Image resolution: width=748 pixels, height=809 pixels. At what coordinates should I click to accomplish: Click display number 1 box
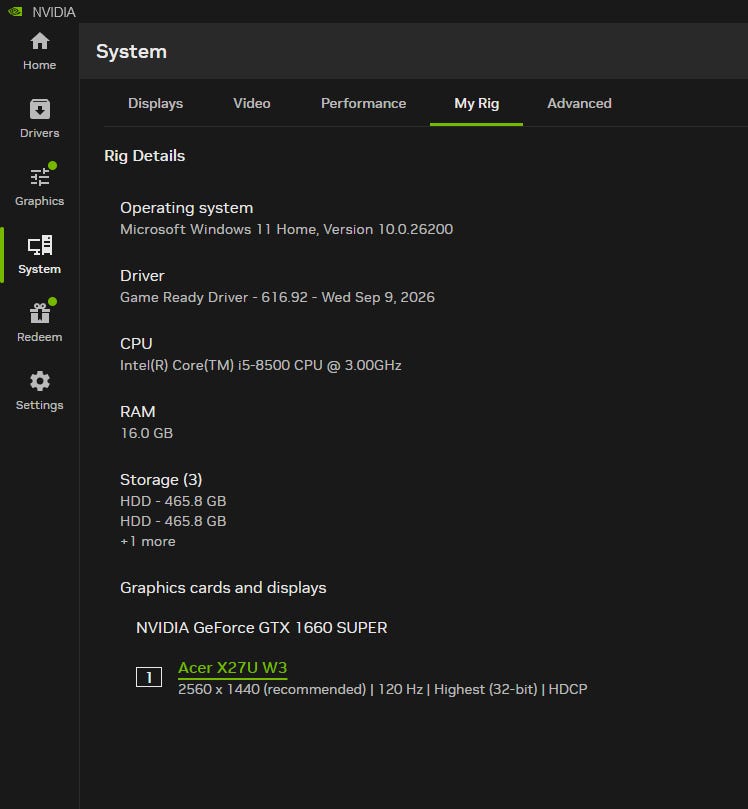[149, 677]
